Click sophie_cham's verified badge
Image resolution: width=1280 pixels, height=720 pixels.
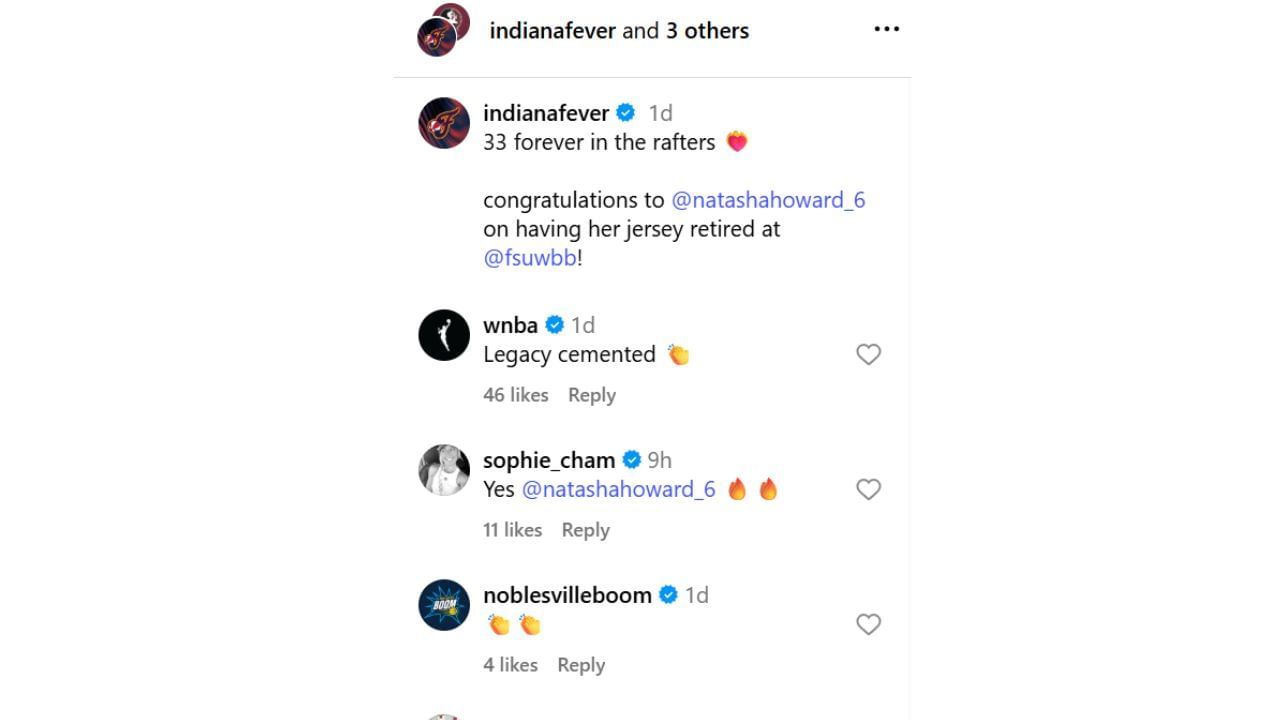tap(631, 460)
